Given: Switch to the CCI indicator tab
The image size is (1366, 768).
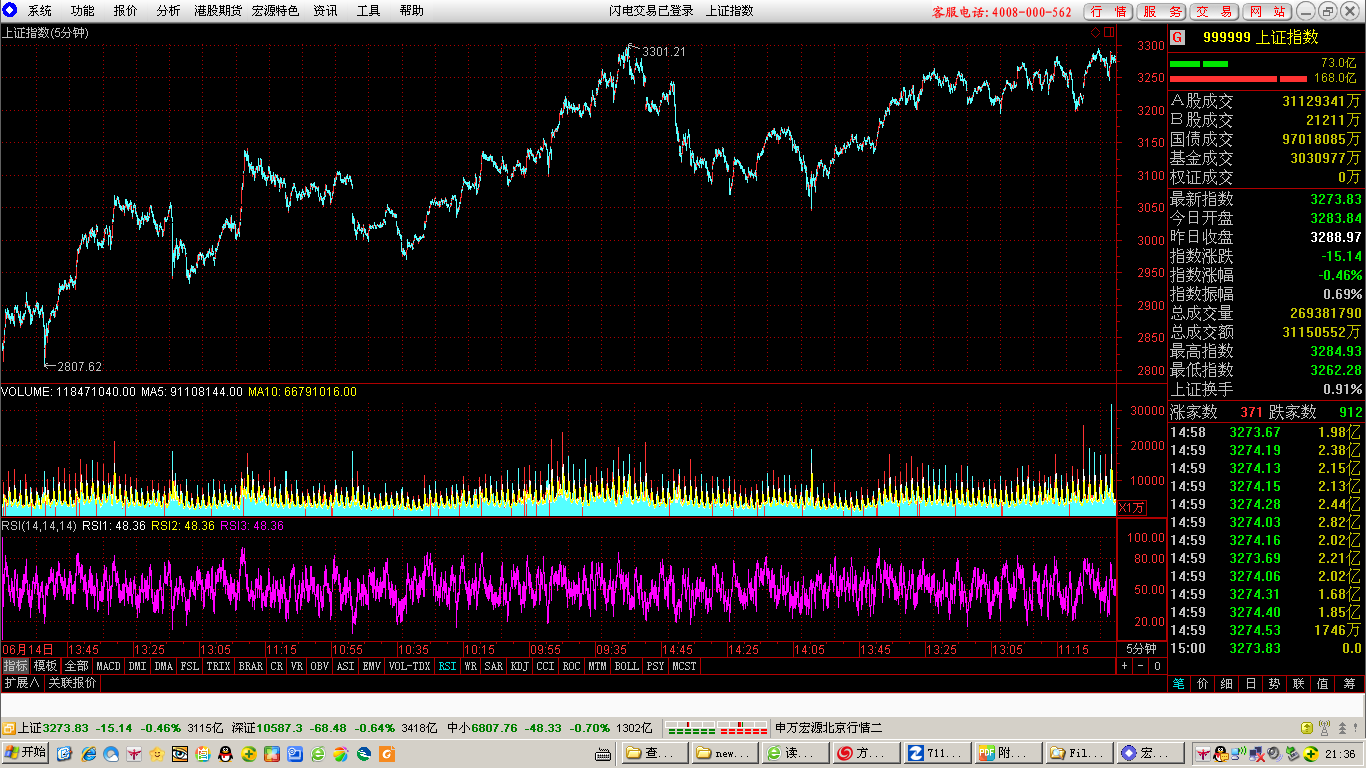Looking at the screenshot, I should tap(545, 666).
